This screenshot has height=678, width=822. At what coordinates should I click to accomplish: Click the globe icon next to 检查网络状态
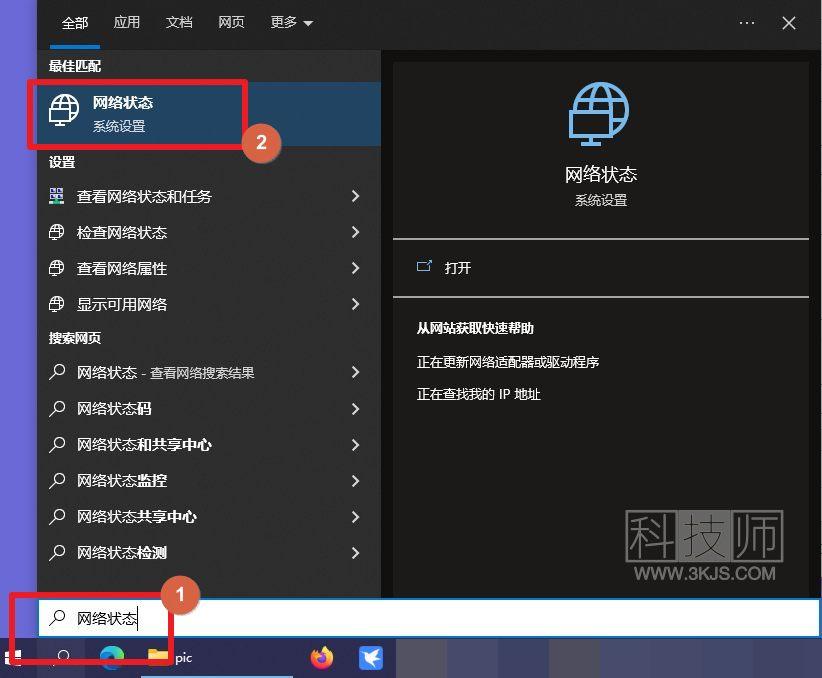tap(56, 232)
